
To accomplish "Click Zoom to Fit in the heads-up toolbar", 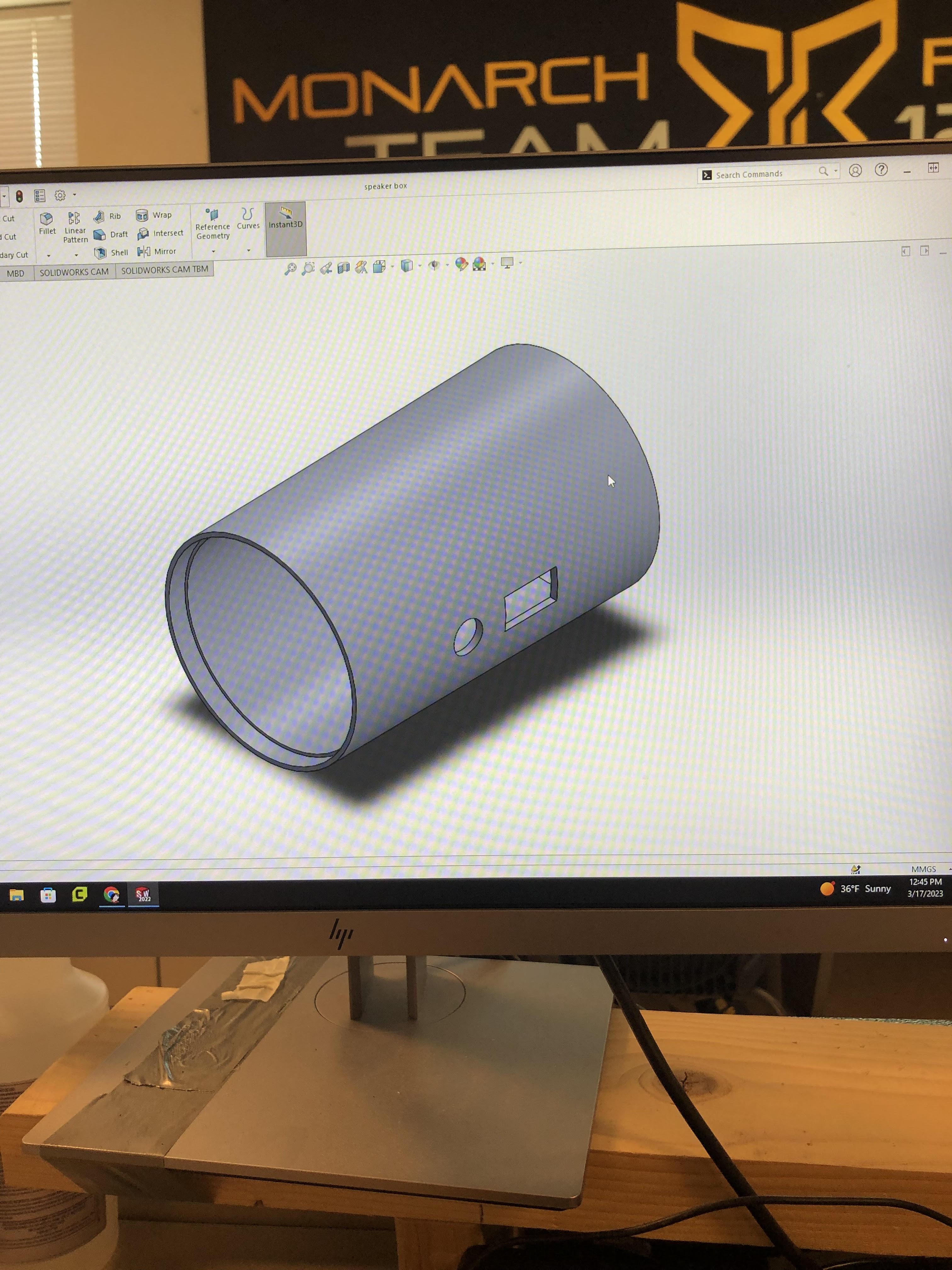I will tap(293, 266).
